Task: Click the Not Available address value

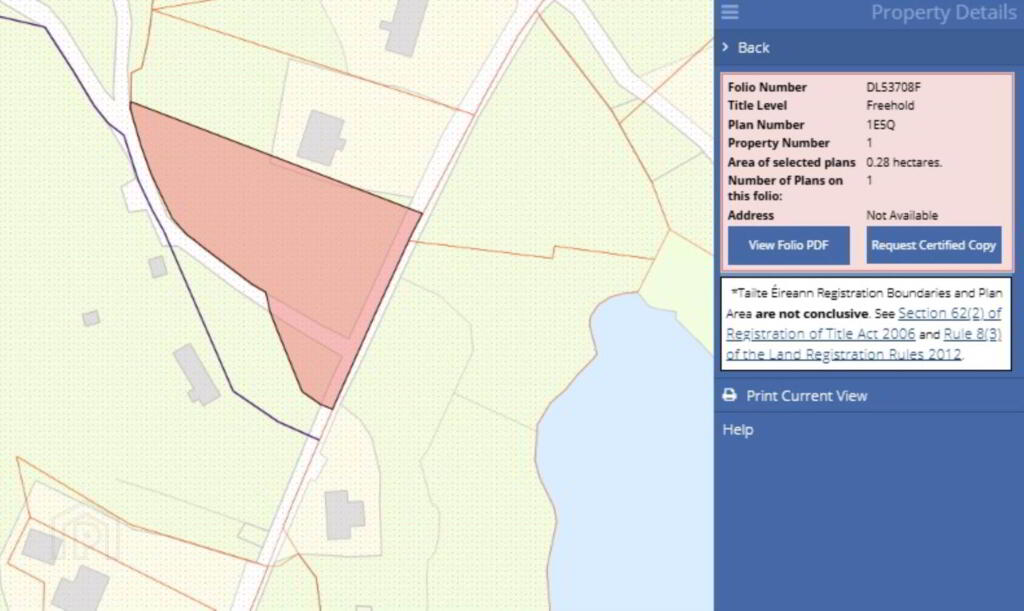Action: (901, 215)
